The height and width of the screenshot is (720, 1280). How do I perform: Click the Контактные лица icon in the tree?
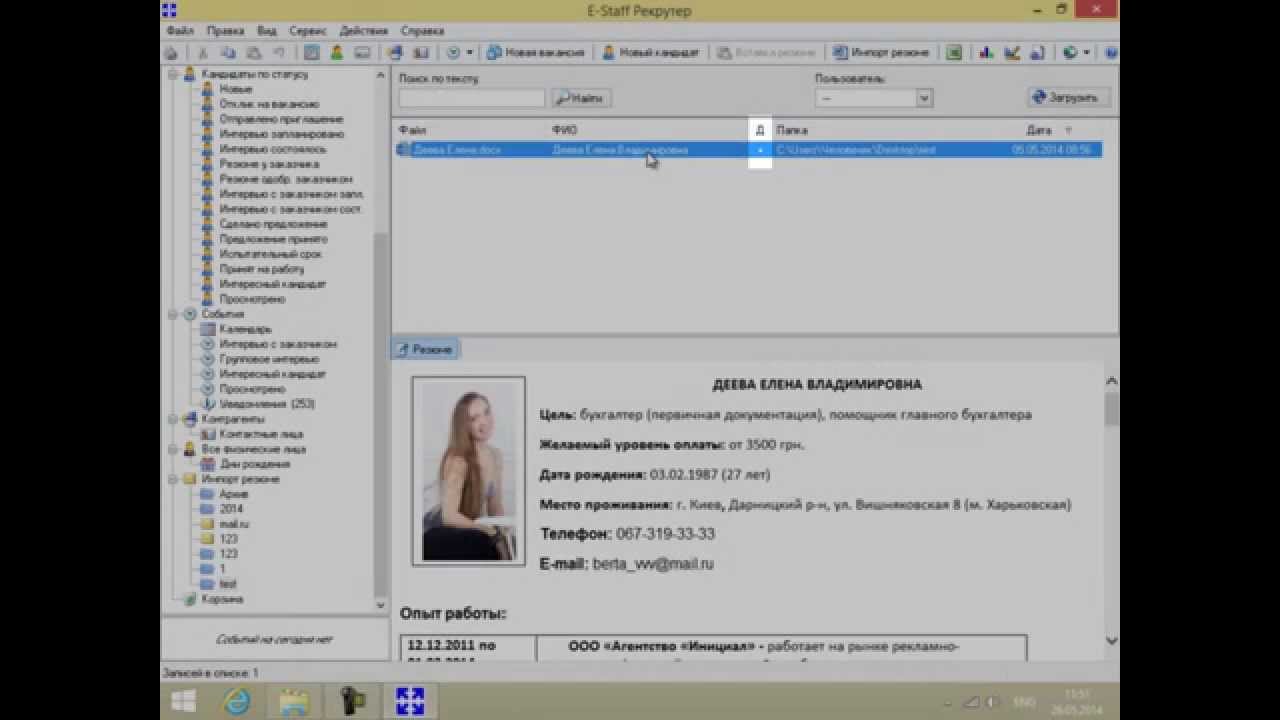tap(208, 434)
